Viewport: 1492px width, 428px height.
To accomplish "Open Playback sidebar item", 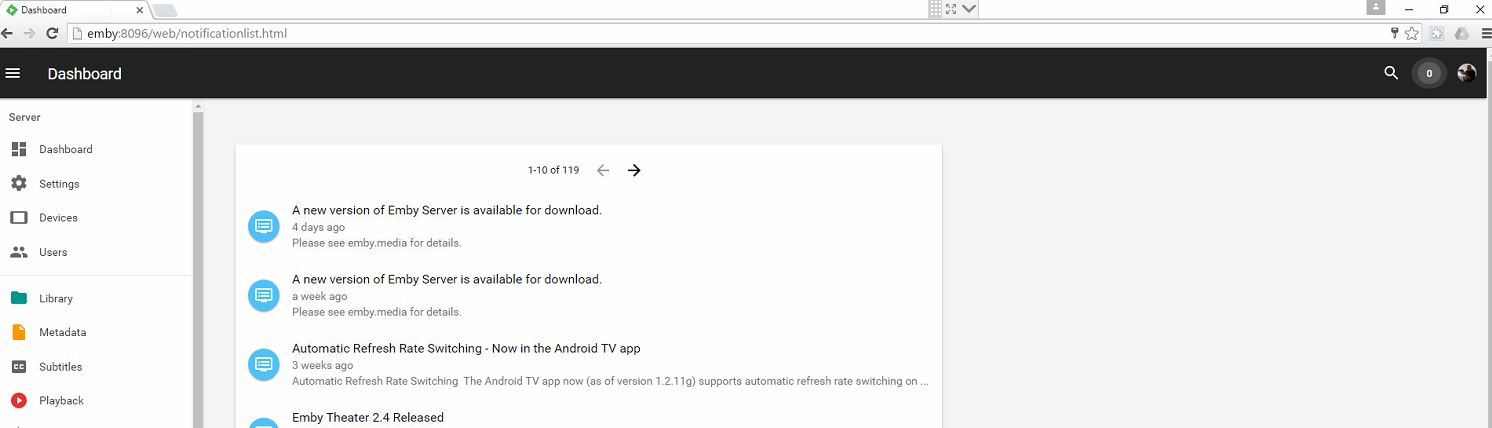I will tap(96, 401).
